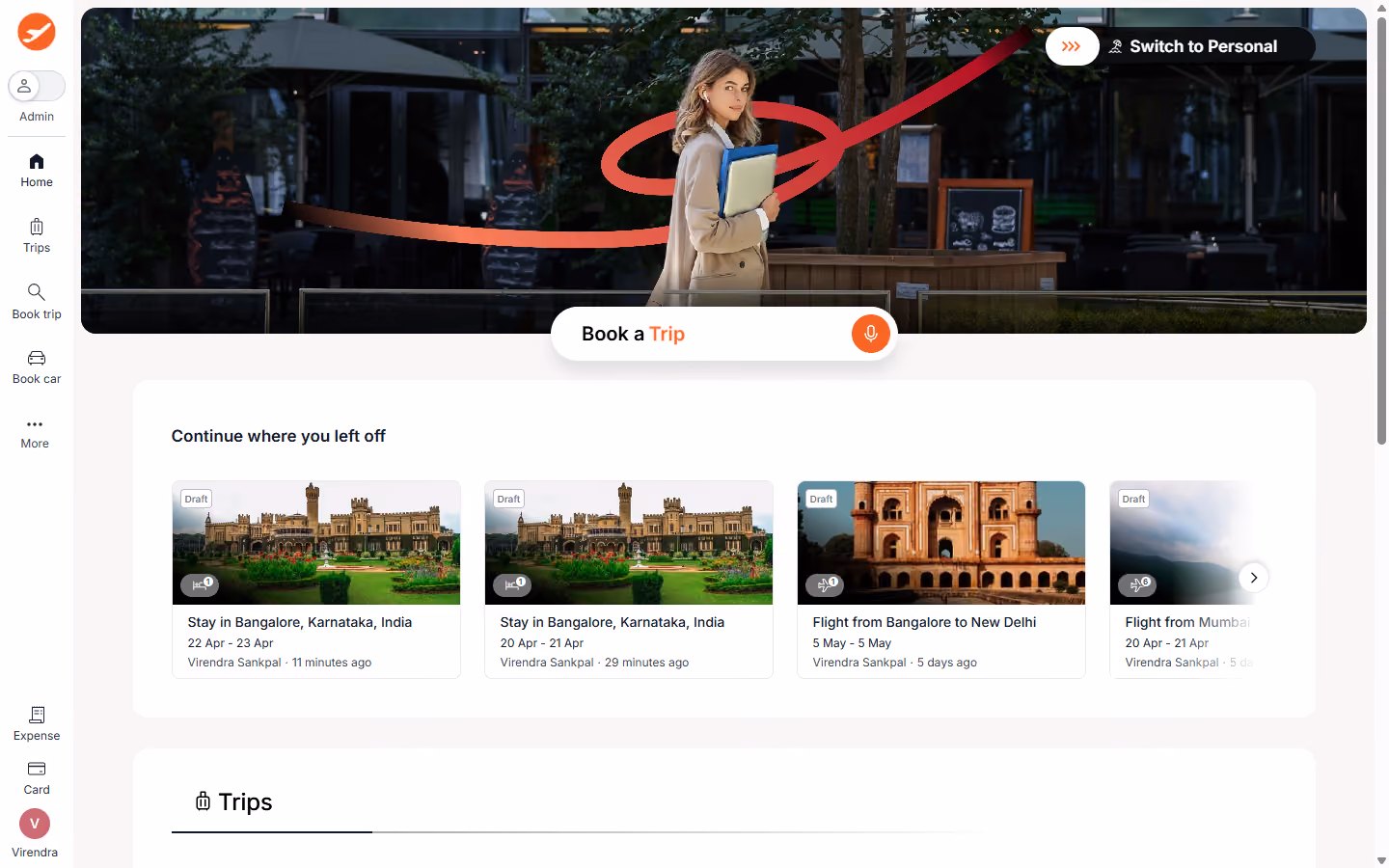1389x868 pixels.
Task: Click the triple-arrow switch icon
Action: click(1072, 46)
